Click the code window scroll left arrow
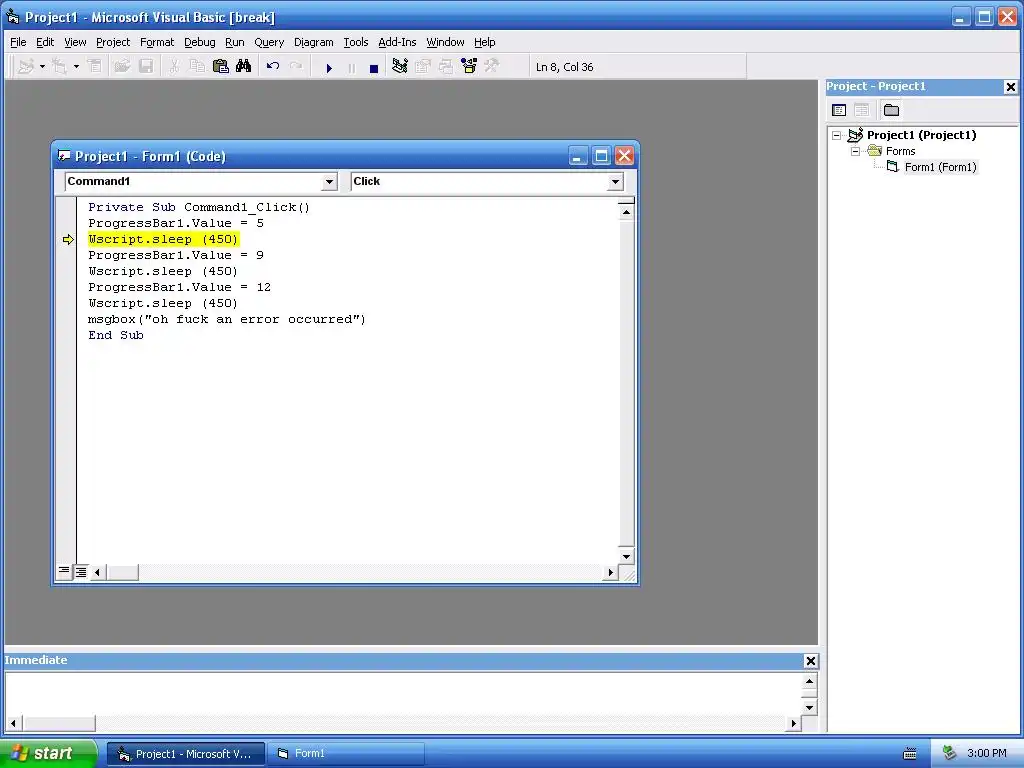This screenshot has width=1024, height=768. 97,573
